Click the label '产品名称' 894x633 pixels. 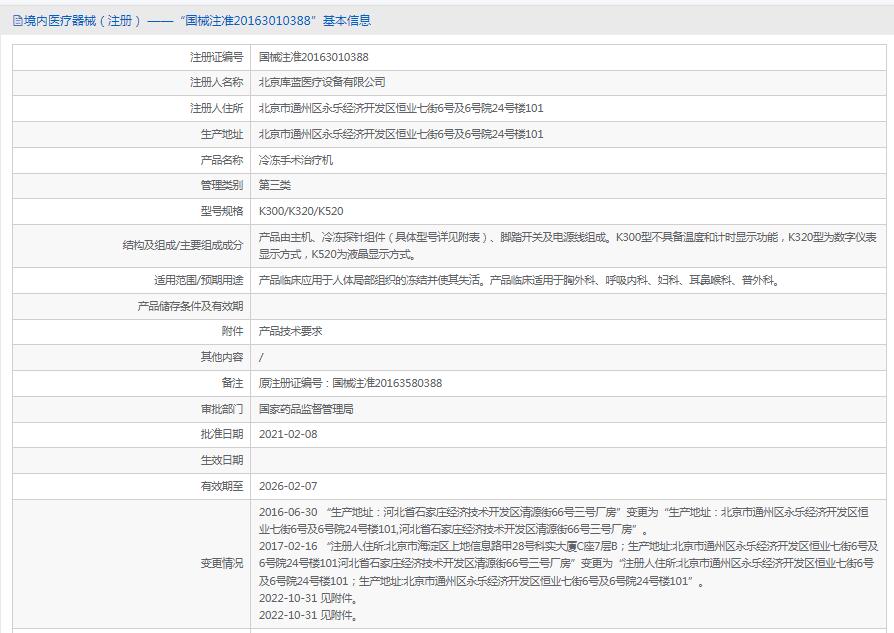point(222,160)
